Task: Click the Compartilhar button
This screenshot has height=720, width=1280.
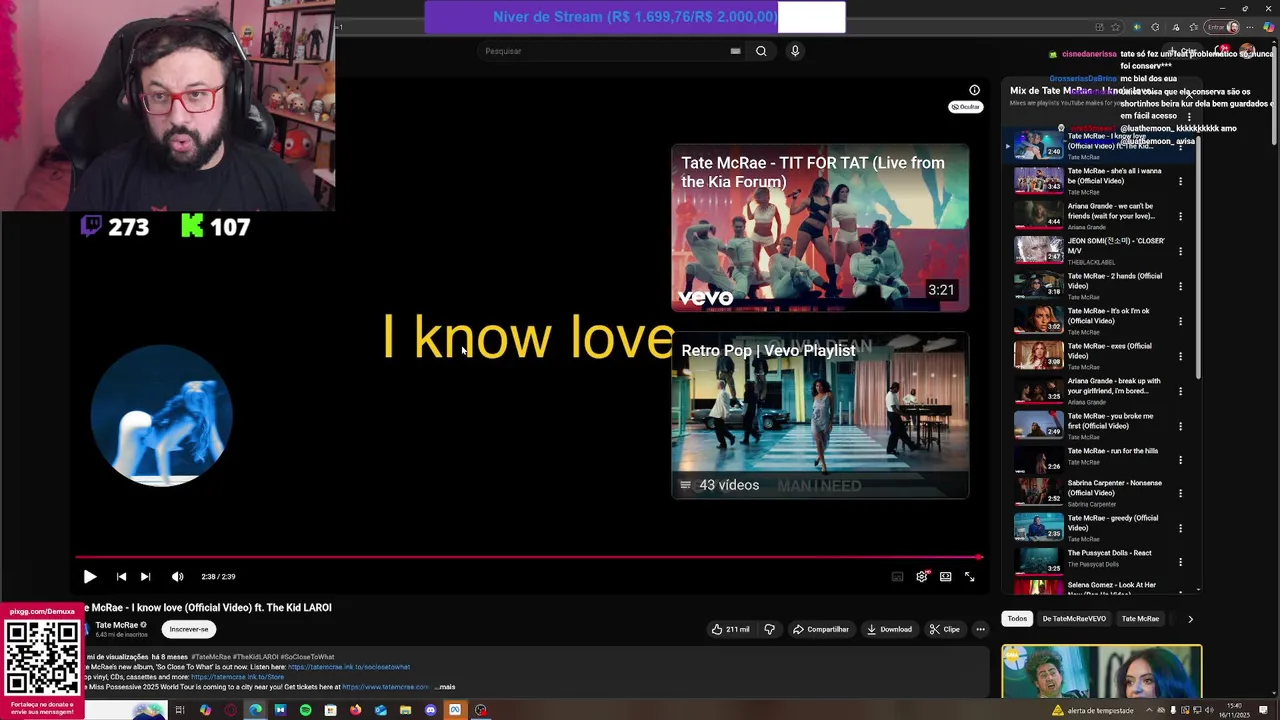Action: pyautogui.click(x=821, y=629)
